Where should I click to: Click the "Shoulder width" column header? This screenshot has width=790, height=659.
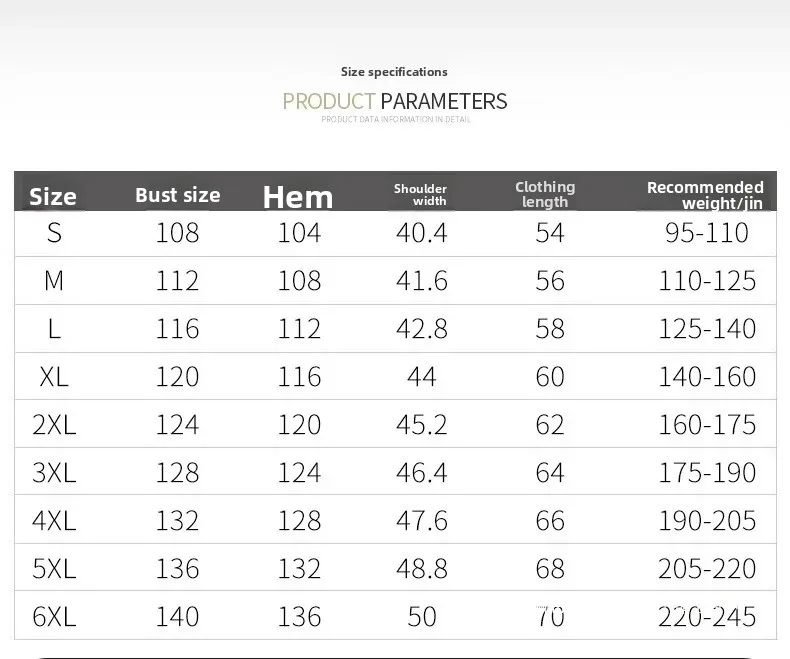[420, 194]
